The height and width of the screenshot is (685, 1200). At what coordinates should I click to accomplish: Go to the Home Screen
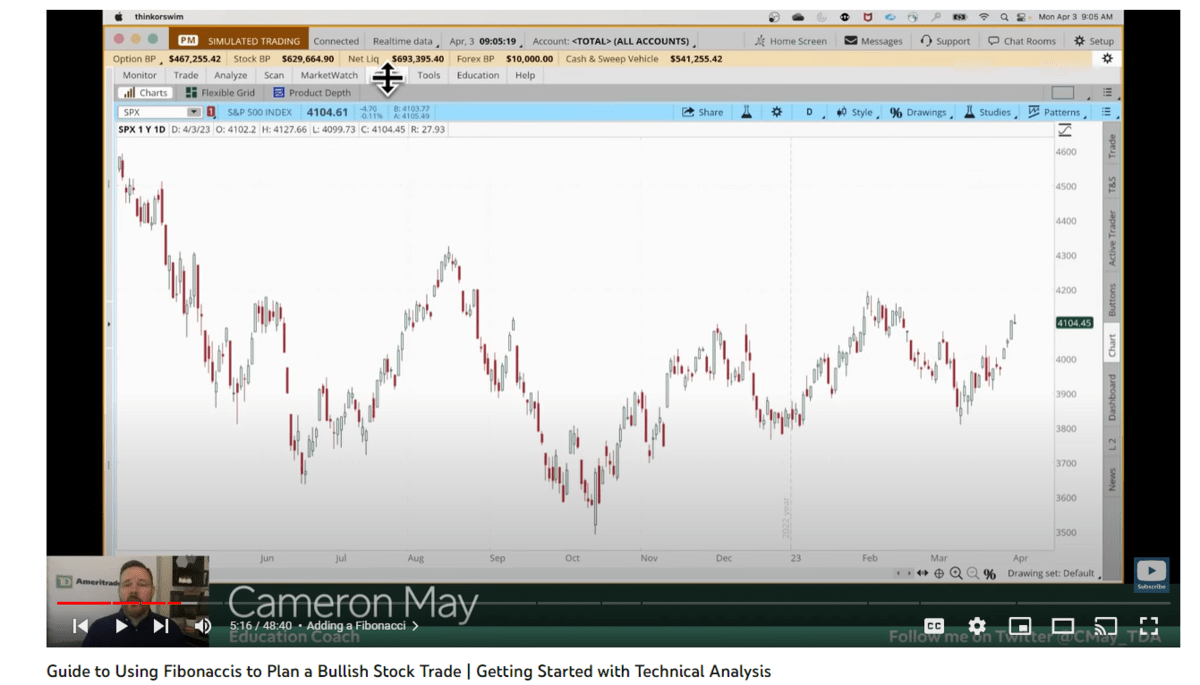pyautogui.click(x=791, y=41)
